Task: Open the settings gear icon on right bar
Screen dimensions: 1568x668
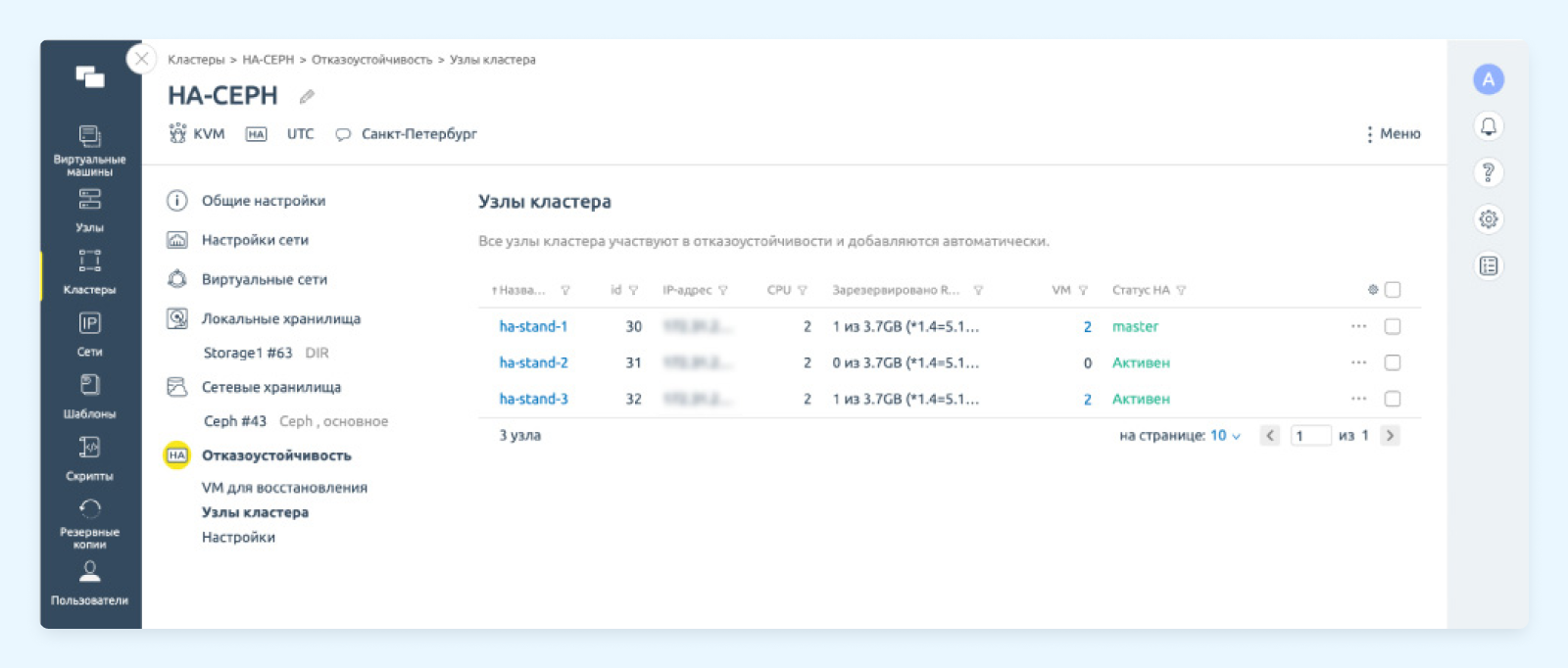Action: coord(1489,218)
